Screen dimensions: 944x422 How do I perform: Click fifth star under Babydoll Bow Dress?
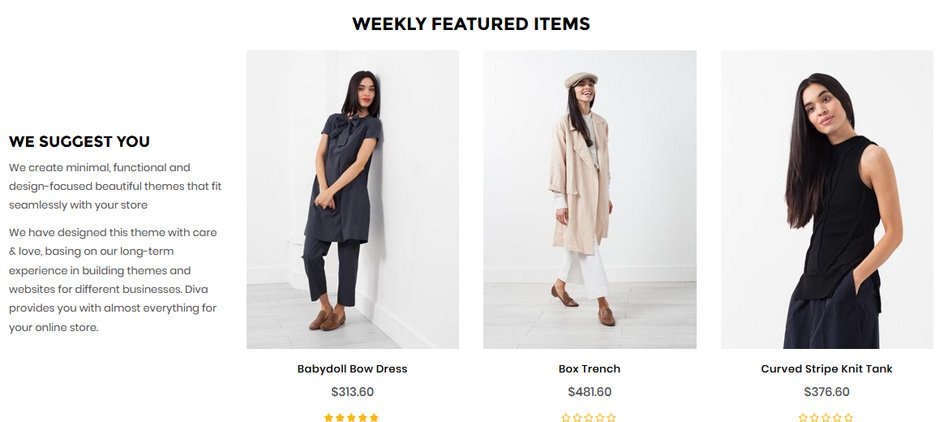pos(375,417)
